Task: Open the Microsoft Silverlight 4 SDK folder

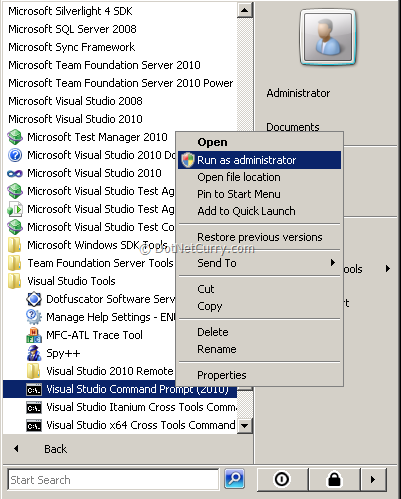Action: [70, 11]
